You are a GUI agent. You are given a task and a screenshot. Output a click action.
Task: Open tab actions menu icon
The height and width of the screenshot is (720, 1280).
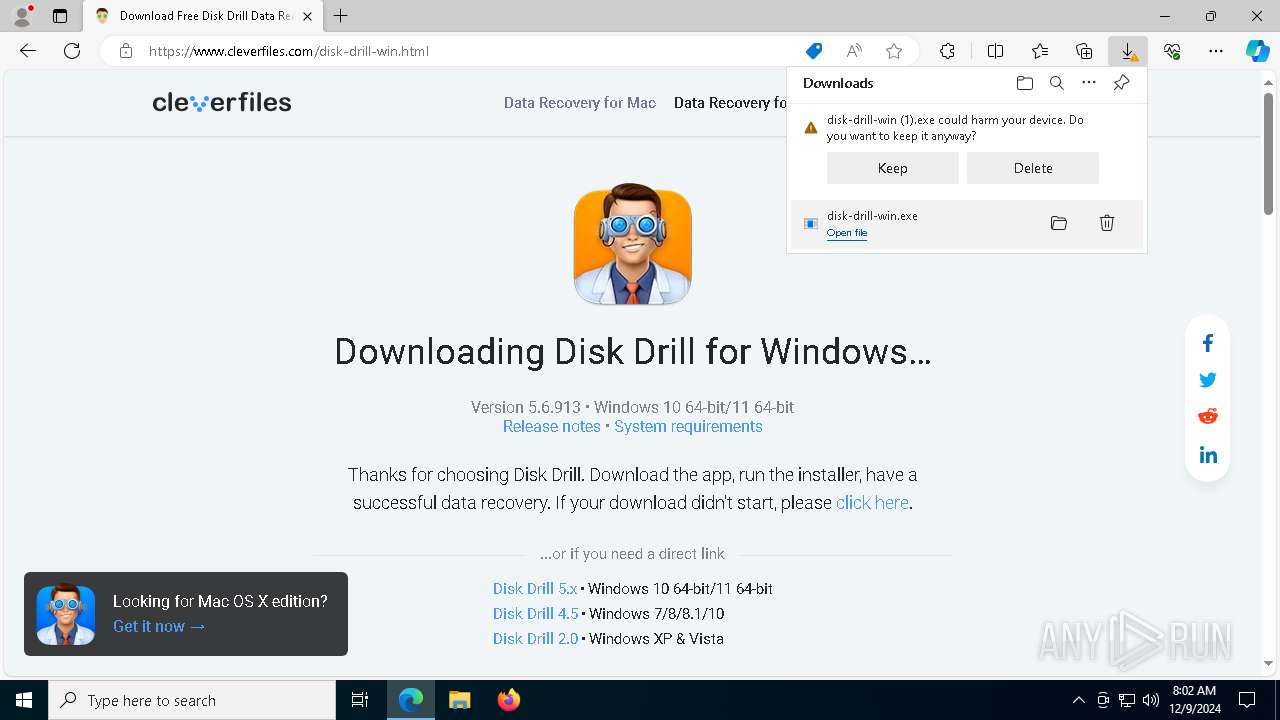pyautogui.click(x=60, y=16)
